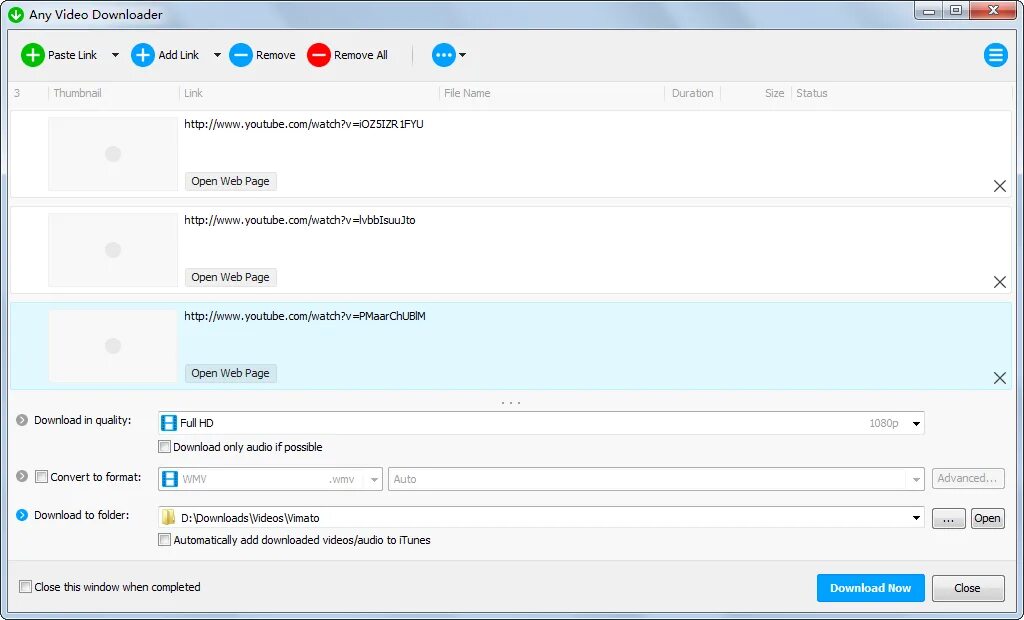Open Web Page for the lvbbIsuuJto link

point(231,277)
